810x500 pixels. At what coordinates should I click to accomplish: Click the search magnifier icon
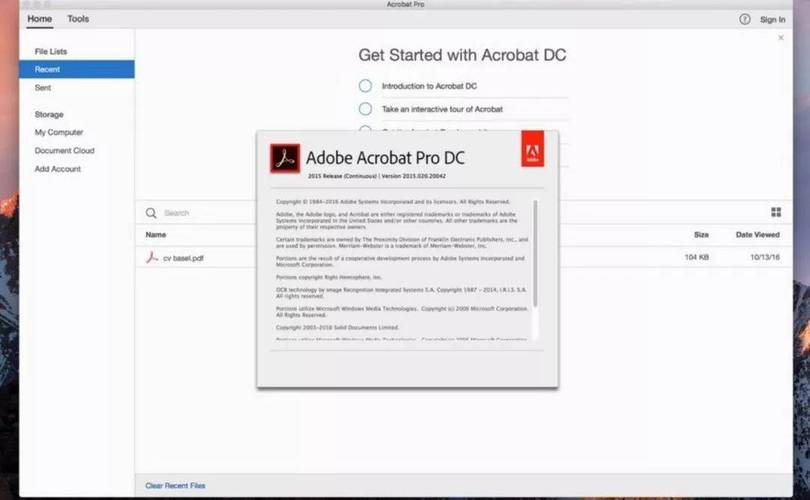[151, 213]
